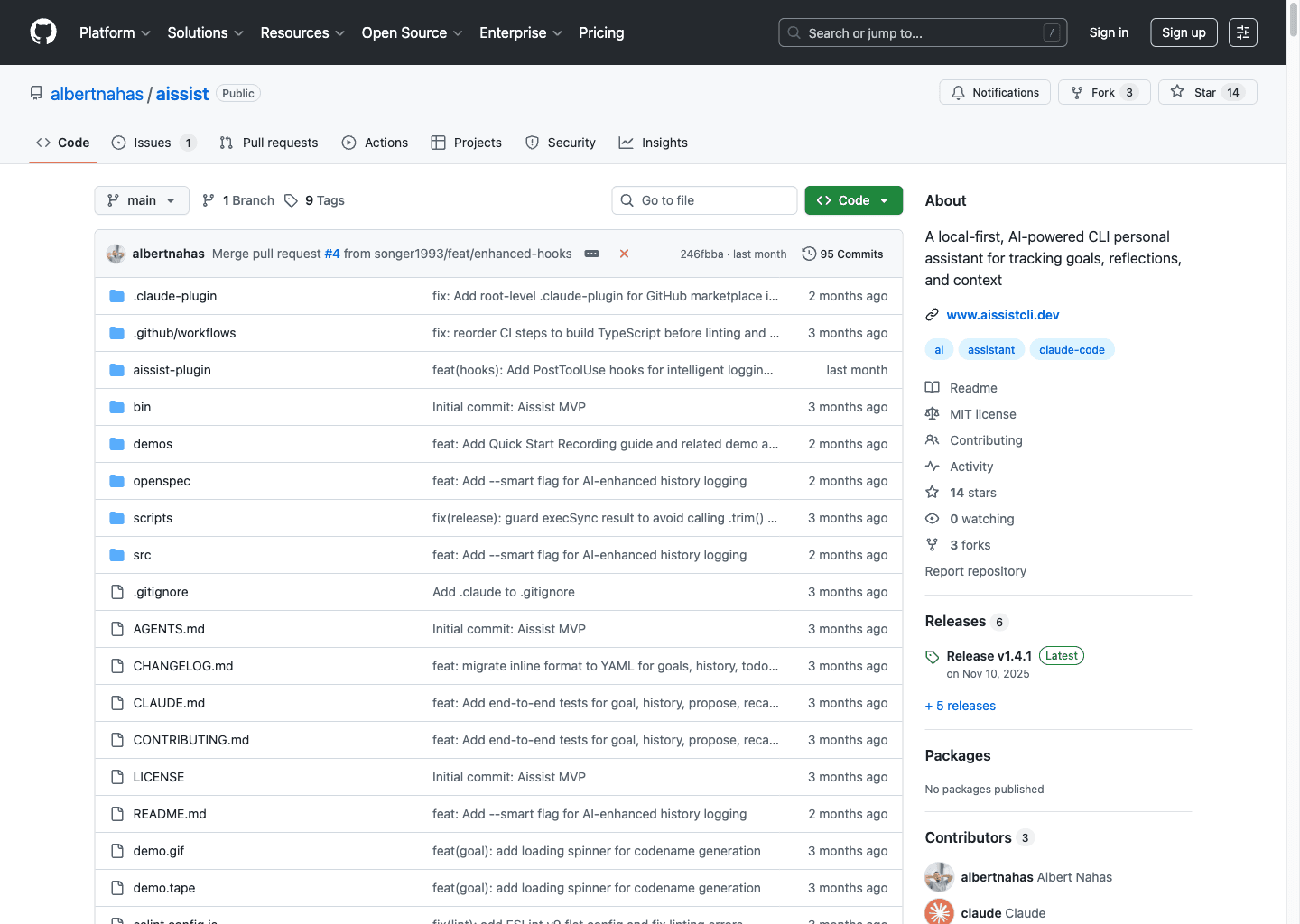Viewport: 1300px width, 924px height.
Task: Open the green Code dropdown
Action: pos(852,200)
